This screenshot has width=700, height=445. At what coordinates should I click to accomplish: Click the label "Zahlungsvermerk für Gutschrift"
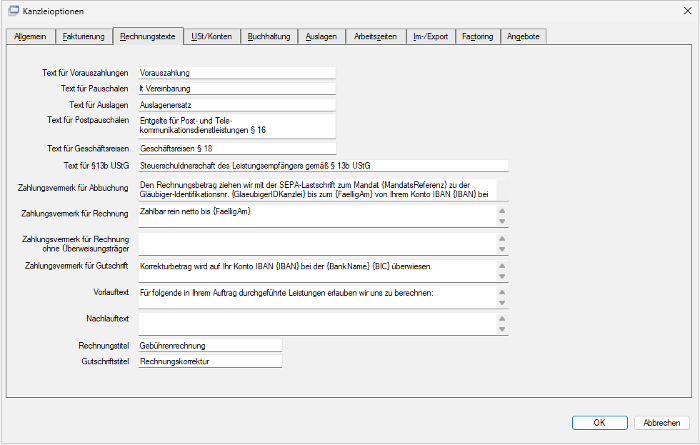tap(76, 266)
